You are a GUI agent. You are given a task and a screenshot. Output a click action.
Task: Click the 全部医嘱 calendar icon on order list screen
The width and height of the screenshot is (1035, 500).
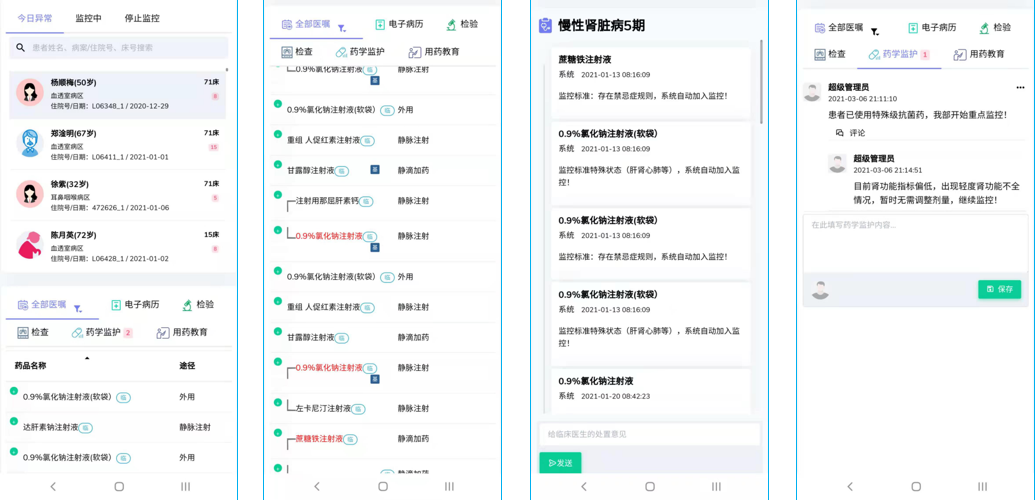[286, 24]
